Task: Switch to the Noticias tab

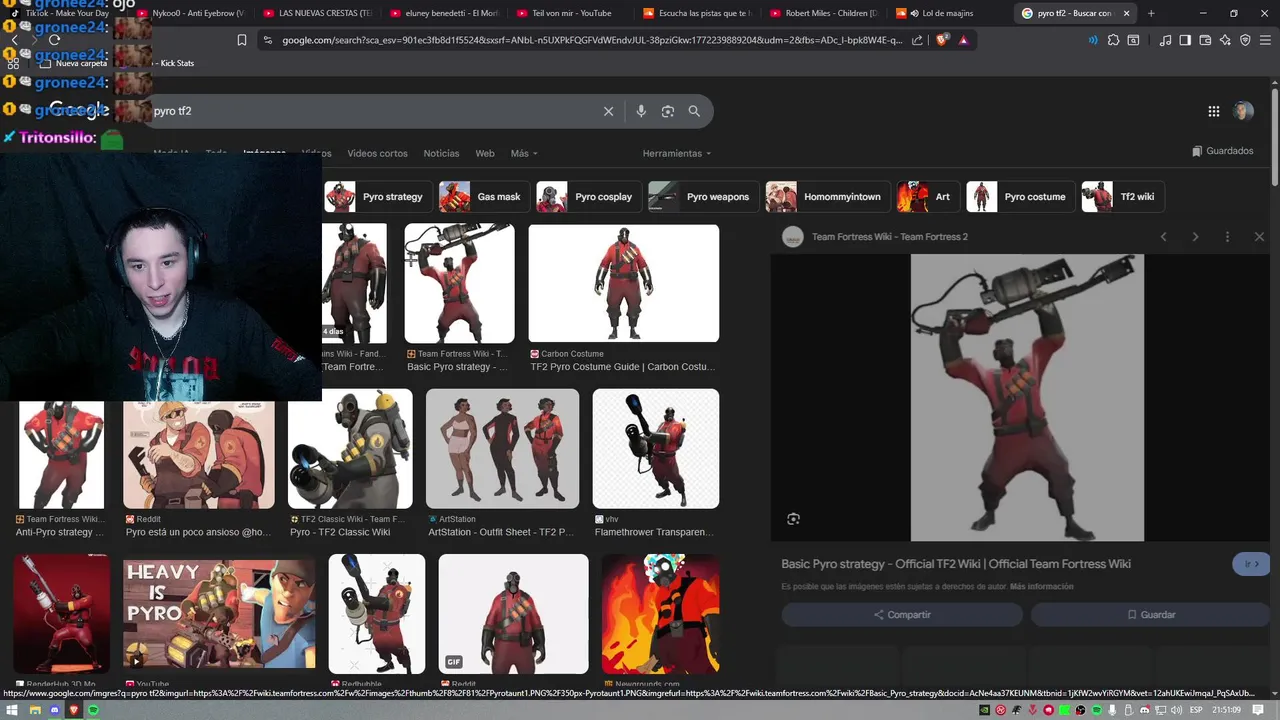Action: point(441,153)
